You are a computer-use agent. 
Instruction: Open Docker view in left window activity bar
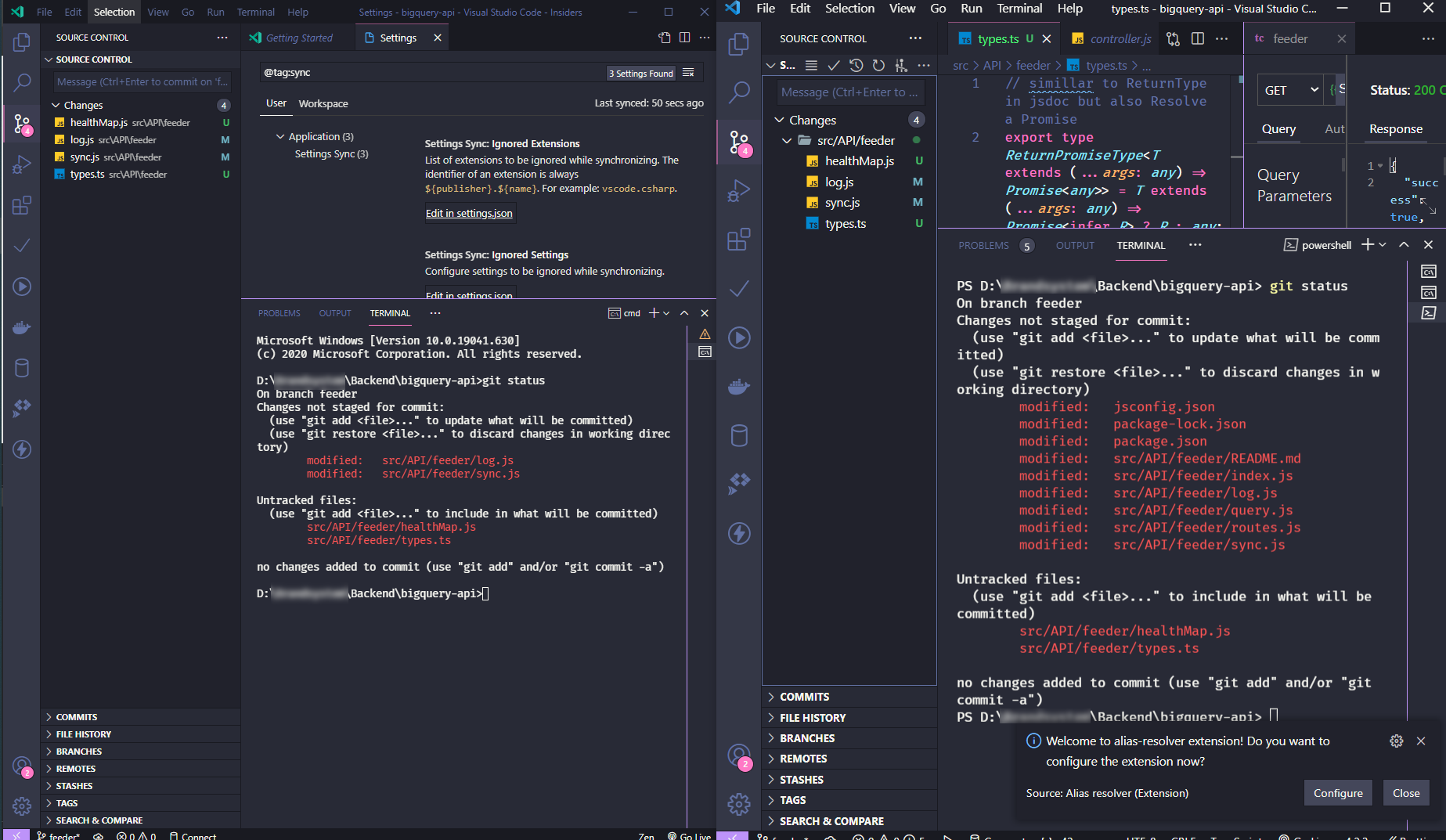[x=22, y=327]
